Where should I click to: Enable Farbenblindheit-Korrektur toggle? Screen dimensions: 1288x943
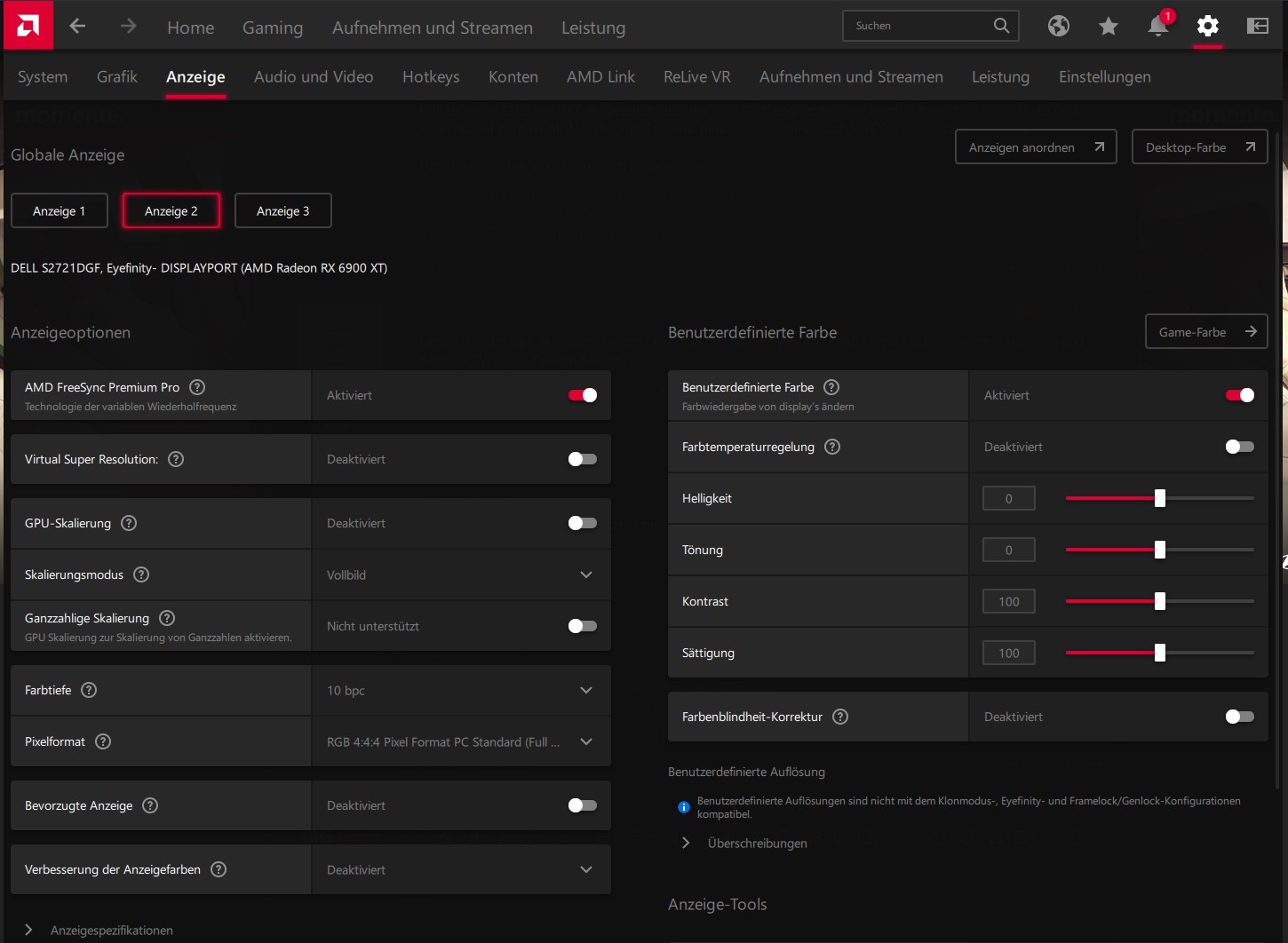point(1240,717)
